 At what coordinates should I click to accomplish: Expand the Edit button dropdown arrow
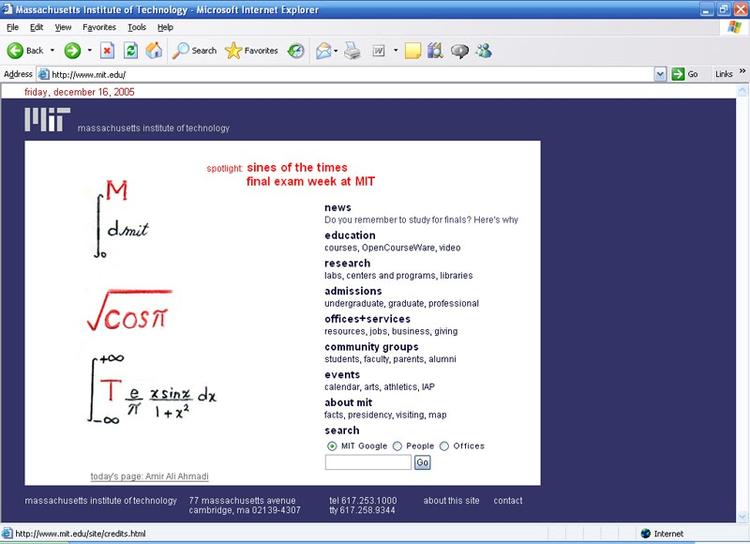[396, 51]
